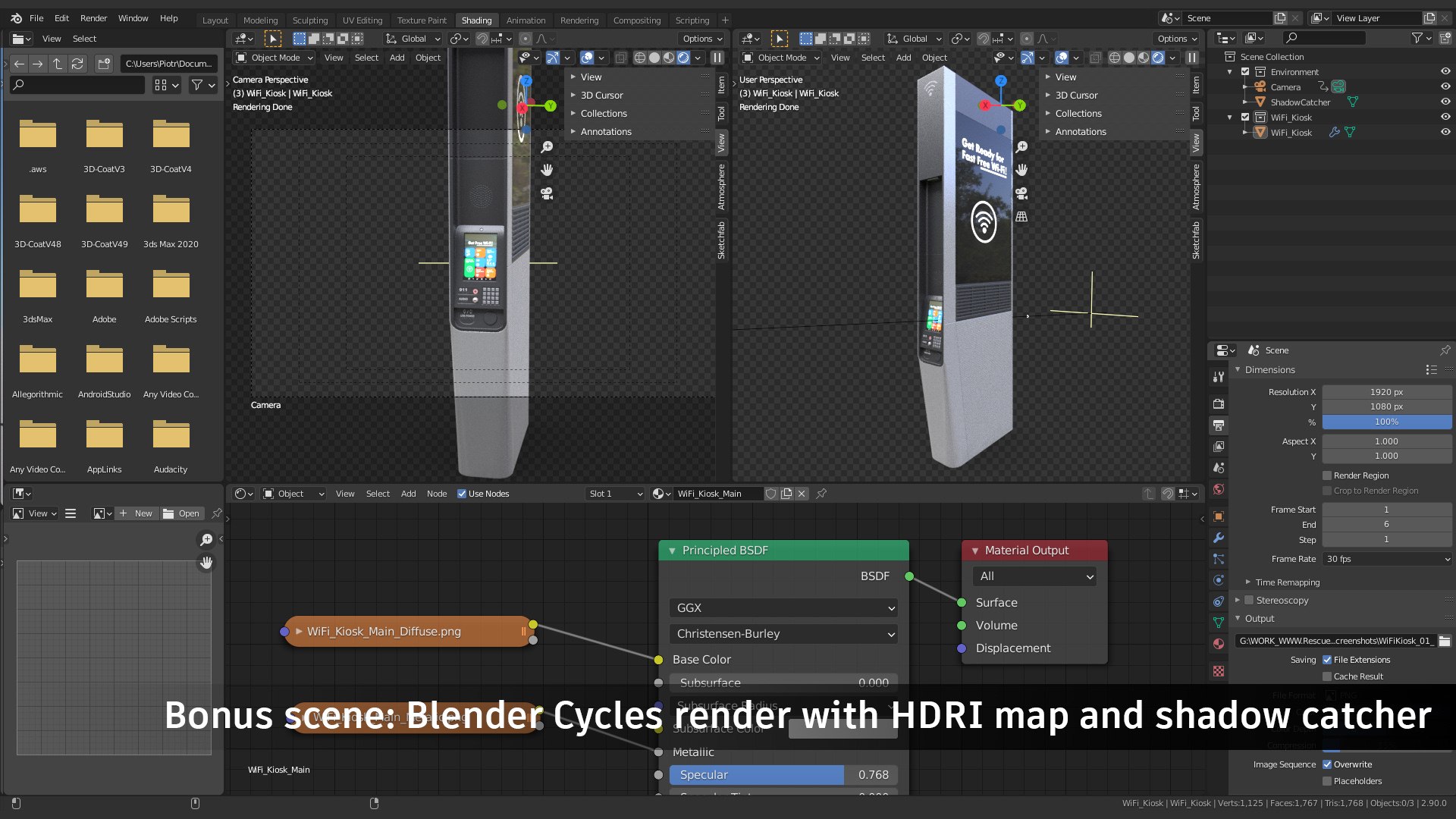Toggle File Extensions checkbox
This screenshot has width=1456, height=819.
coord(1327,660)
